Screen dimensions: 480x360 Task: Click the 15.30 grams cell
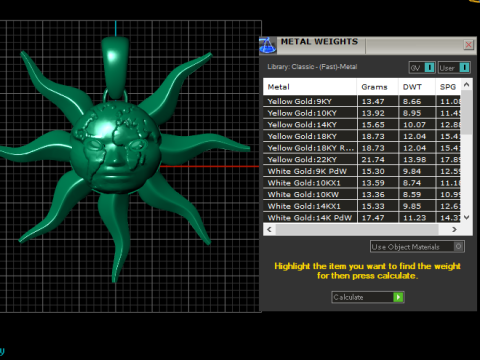pos(378,171)
